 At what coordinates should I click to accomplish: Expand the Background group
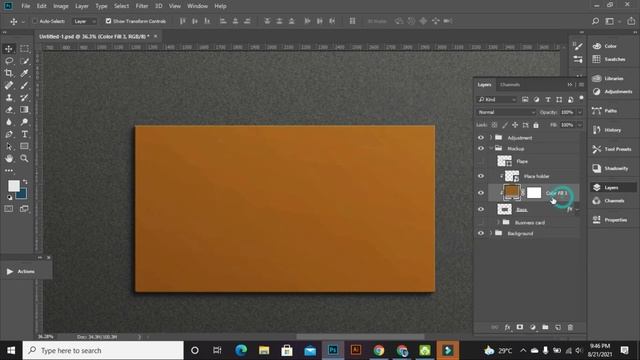[491, 233]
